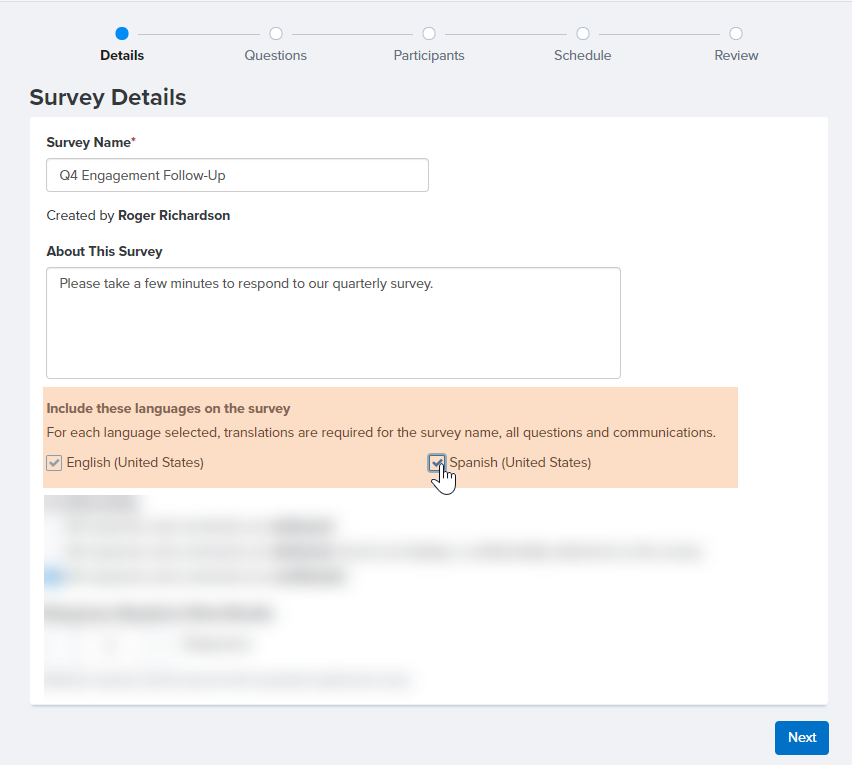This screenshot has height=765, width=852.
Task: Toggle the blue checked checkbox below the languages section
Action: [51, 576]
